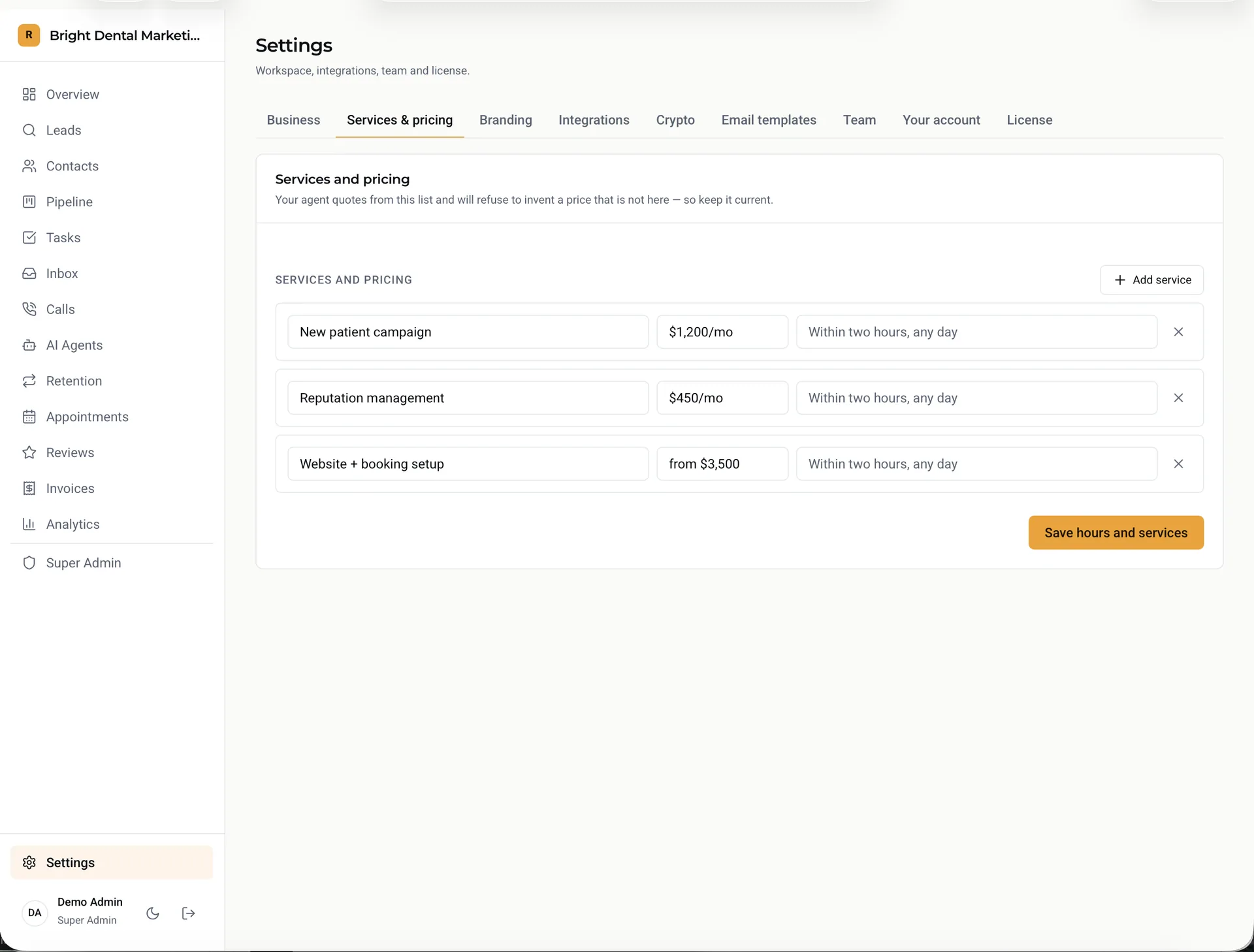This screenshot has width=1254, height=952.
Task: Remove the New patient campaign service
Action: pos(1178,332)
